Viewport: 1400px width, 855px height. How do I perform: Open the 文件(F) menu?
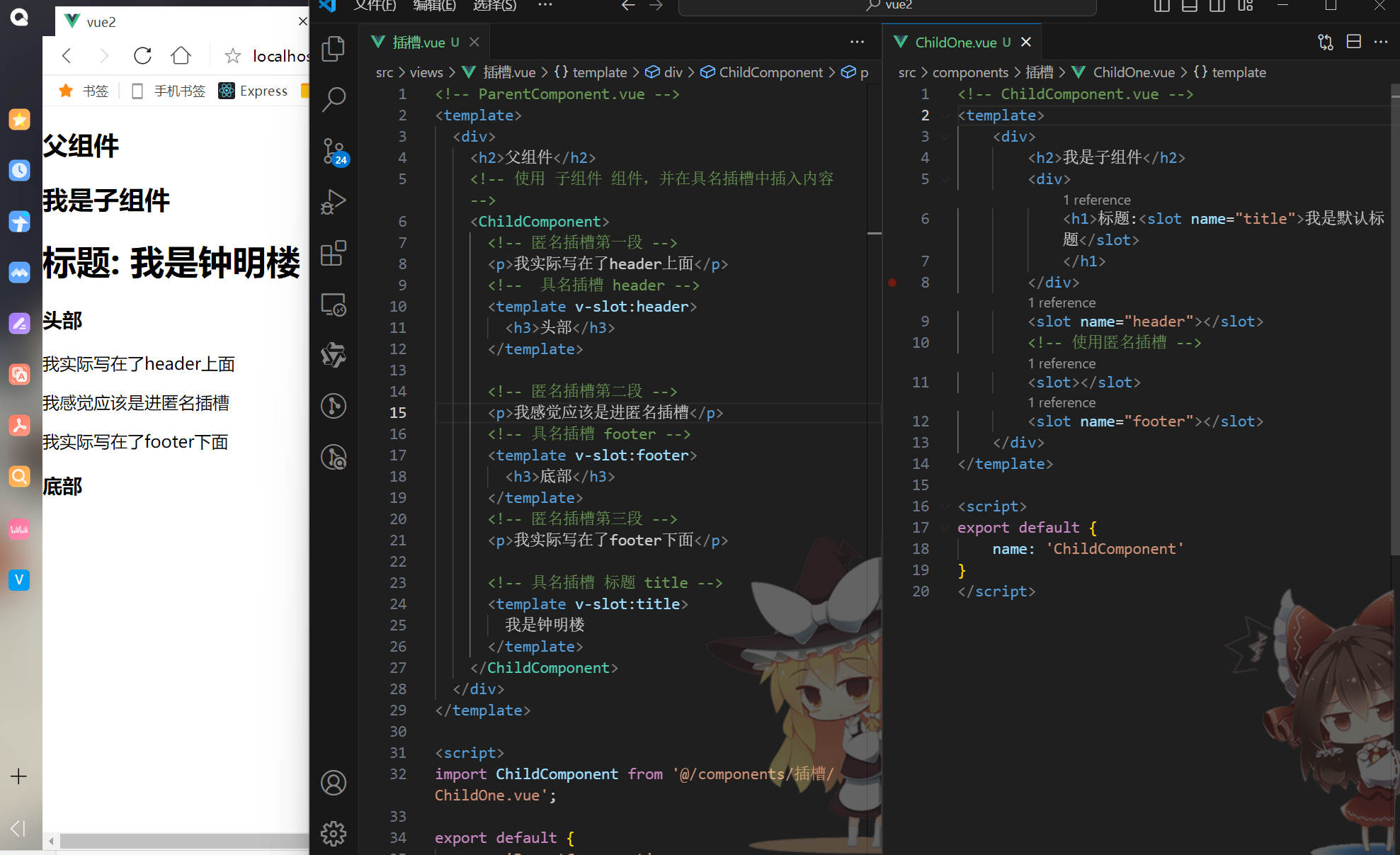click(375, 6)
